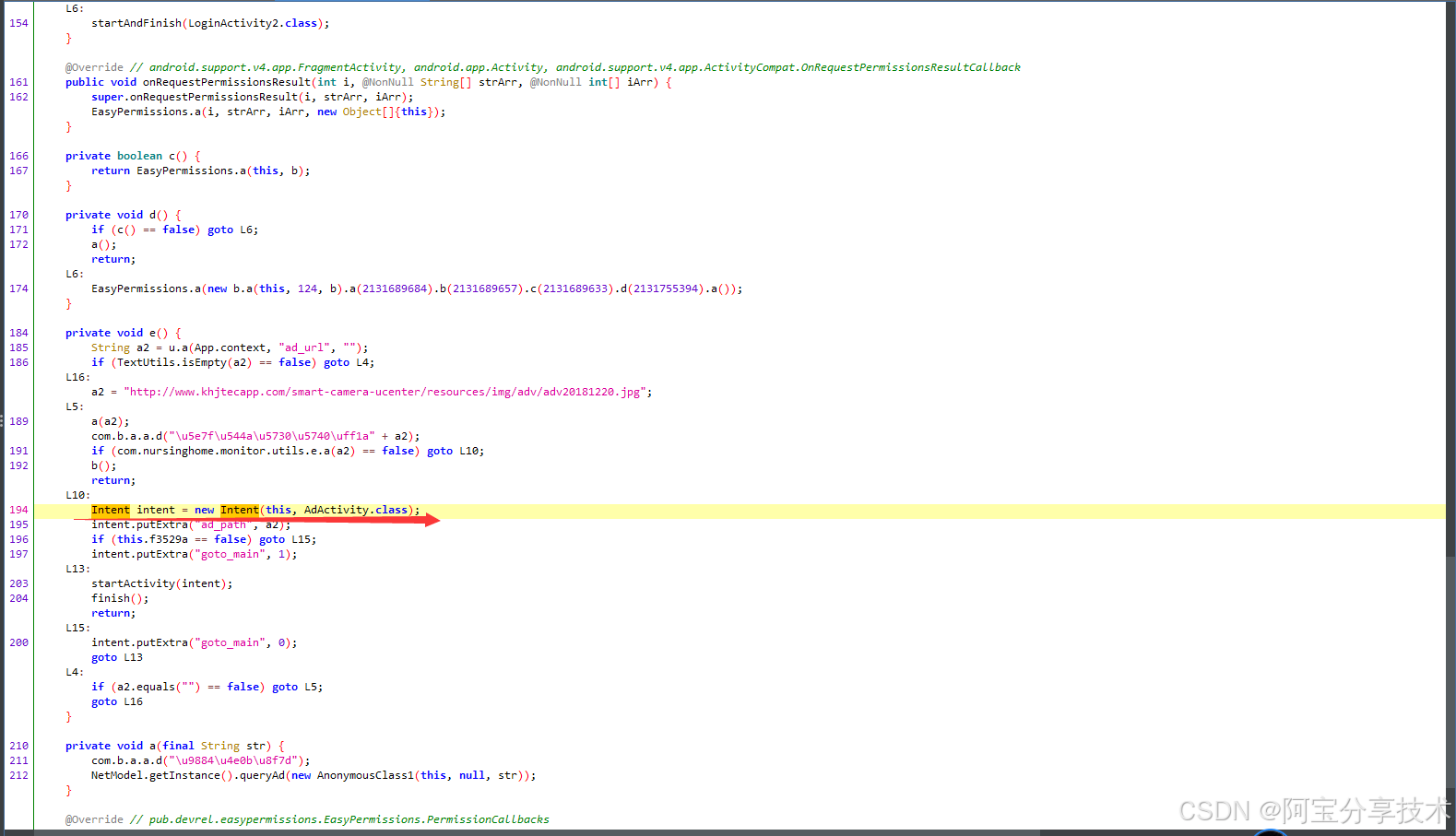1456x836 pixels.
Task: Click this.f3529a on line 196
Action: [x=152, y=539]
